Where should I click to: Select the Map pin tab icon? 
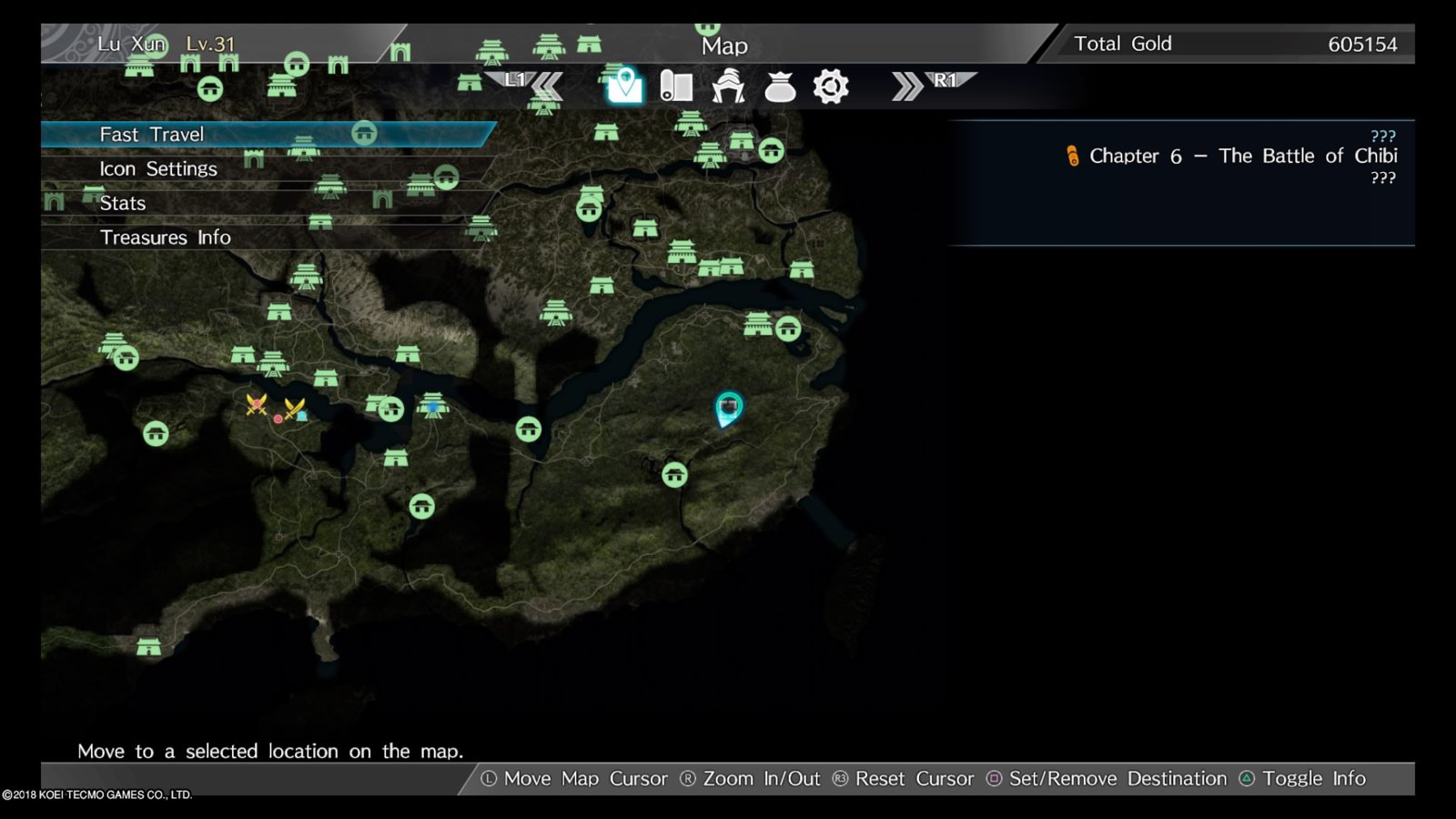pos(625,86)
